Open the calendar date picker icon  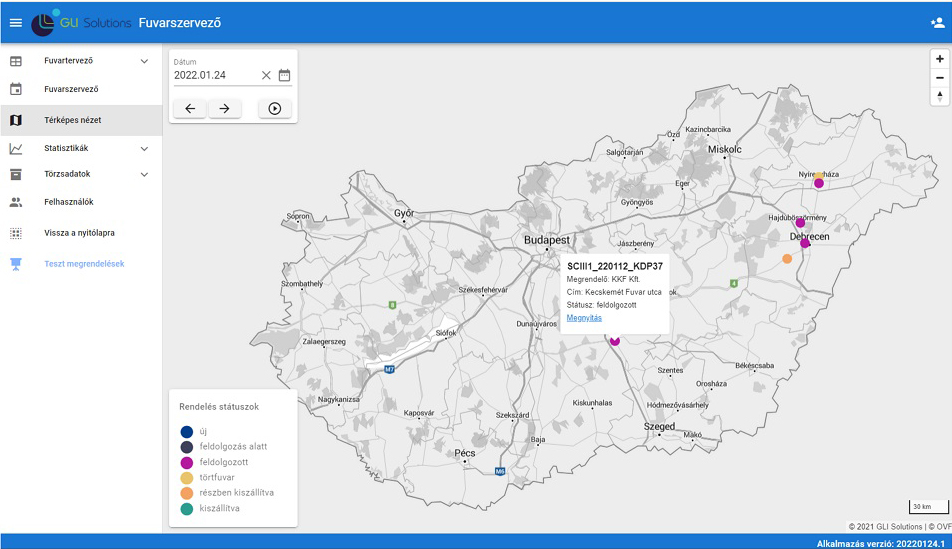(284, 75)
